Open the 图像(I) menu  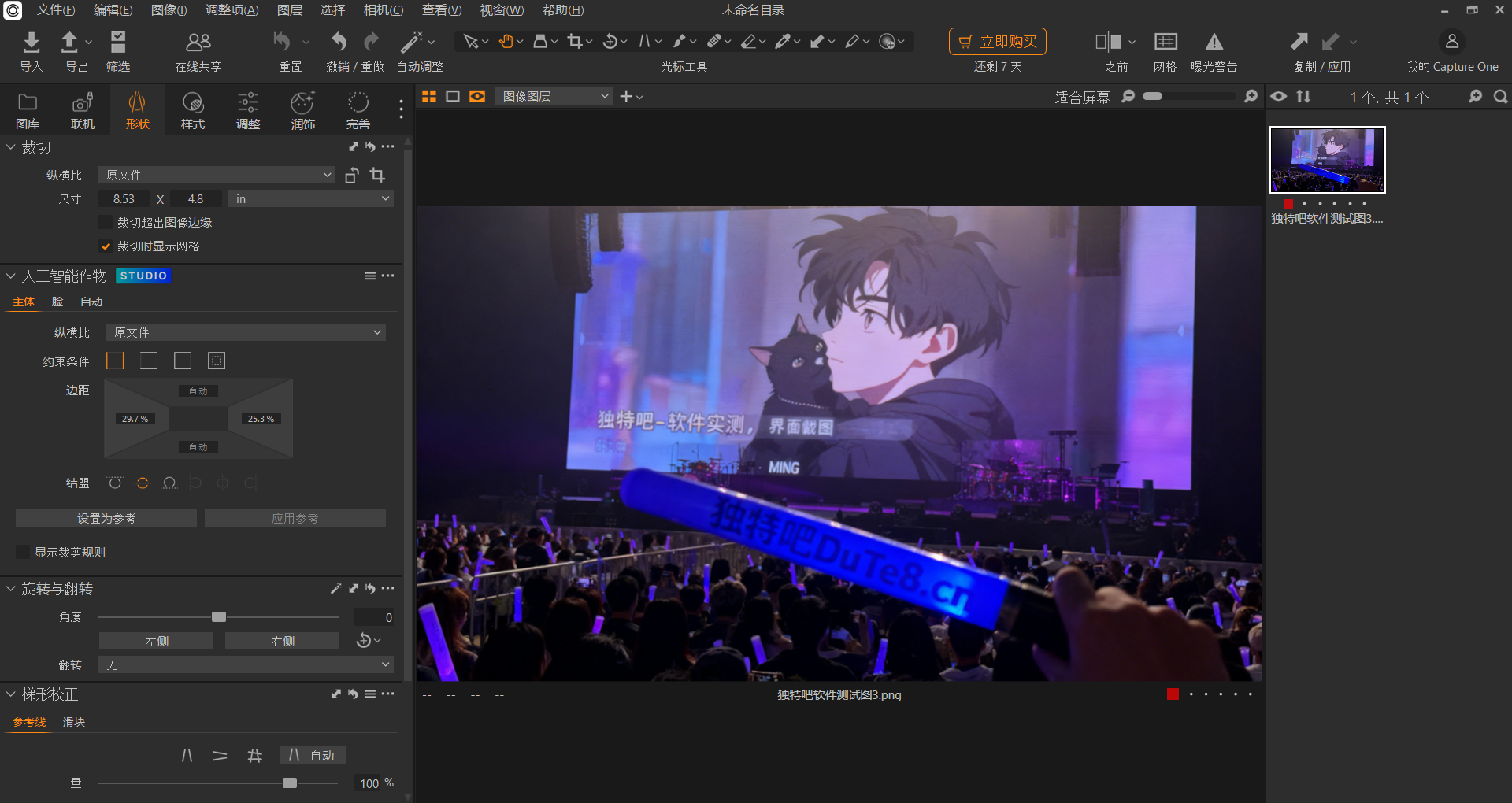pos(168,10)
